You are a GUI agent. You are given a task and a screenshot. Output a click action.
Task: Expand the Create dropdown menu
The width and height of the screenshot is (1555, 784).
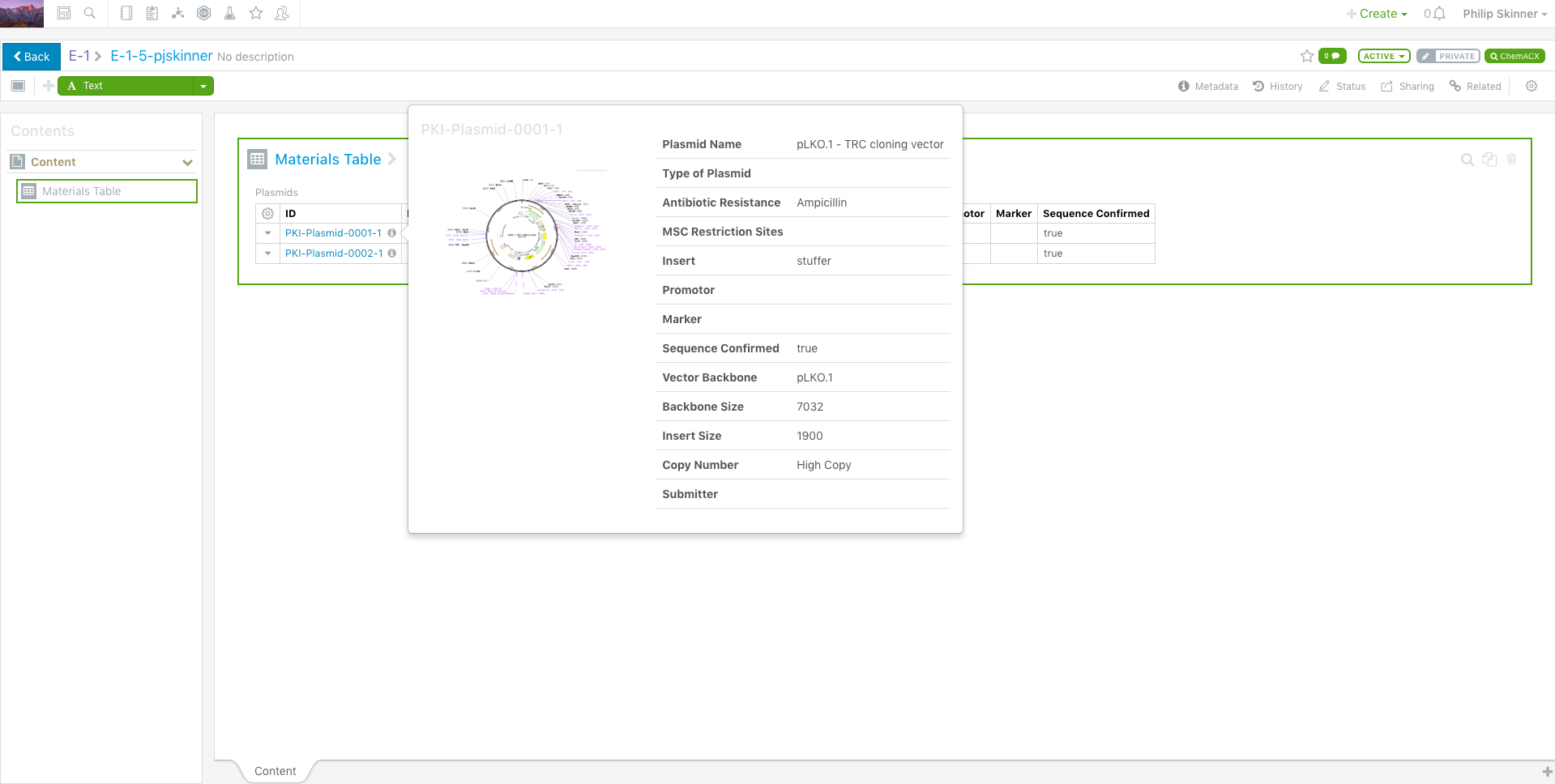pyautogui.click(x=1378, y=14)
